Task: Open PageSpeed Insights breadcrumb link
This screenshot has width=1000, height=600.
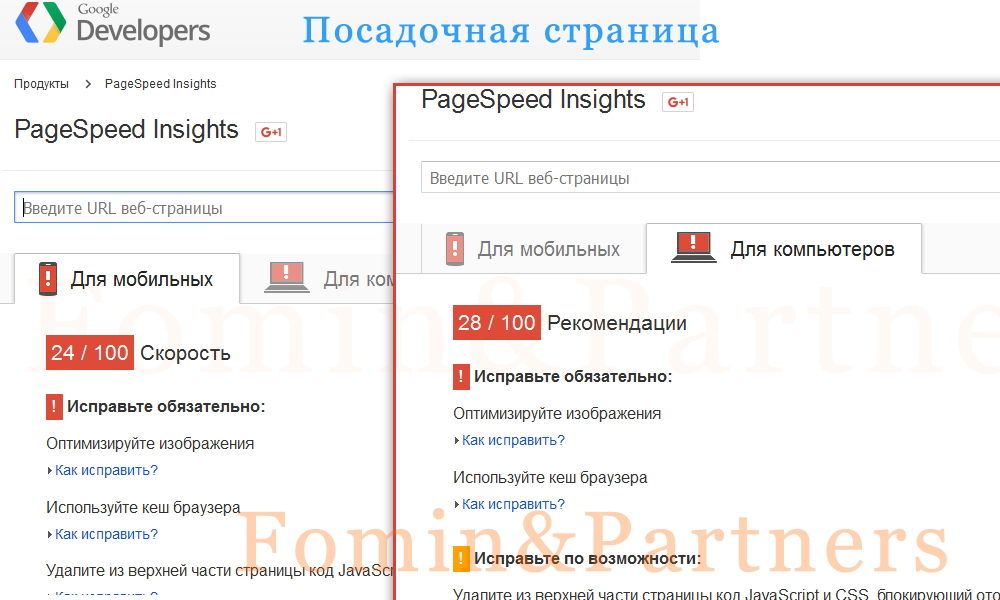Action: tap(161, 84)
